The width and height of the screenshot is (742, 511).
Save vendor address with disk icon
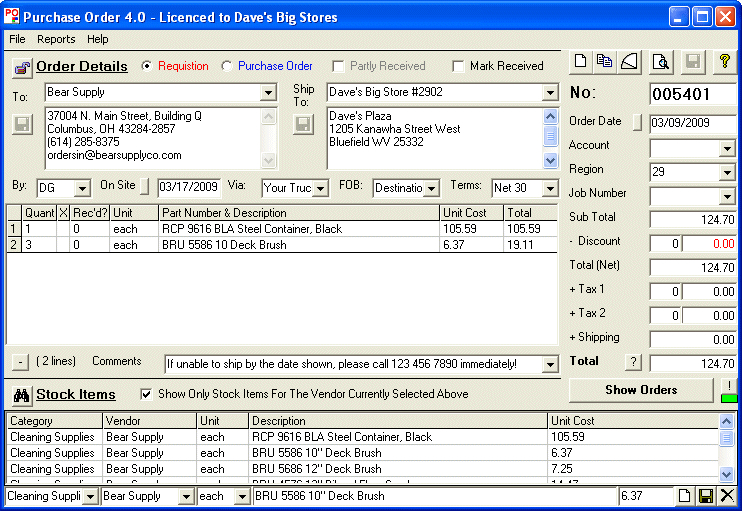[x=22, y=124]
